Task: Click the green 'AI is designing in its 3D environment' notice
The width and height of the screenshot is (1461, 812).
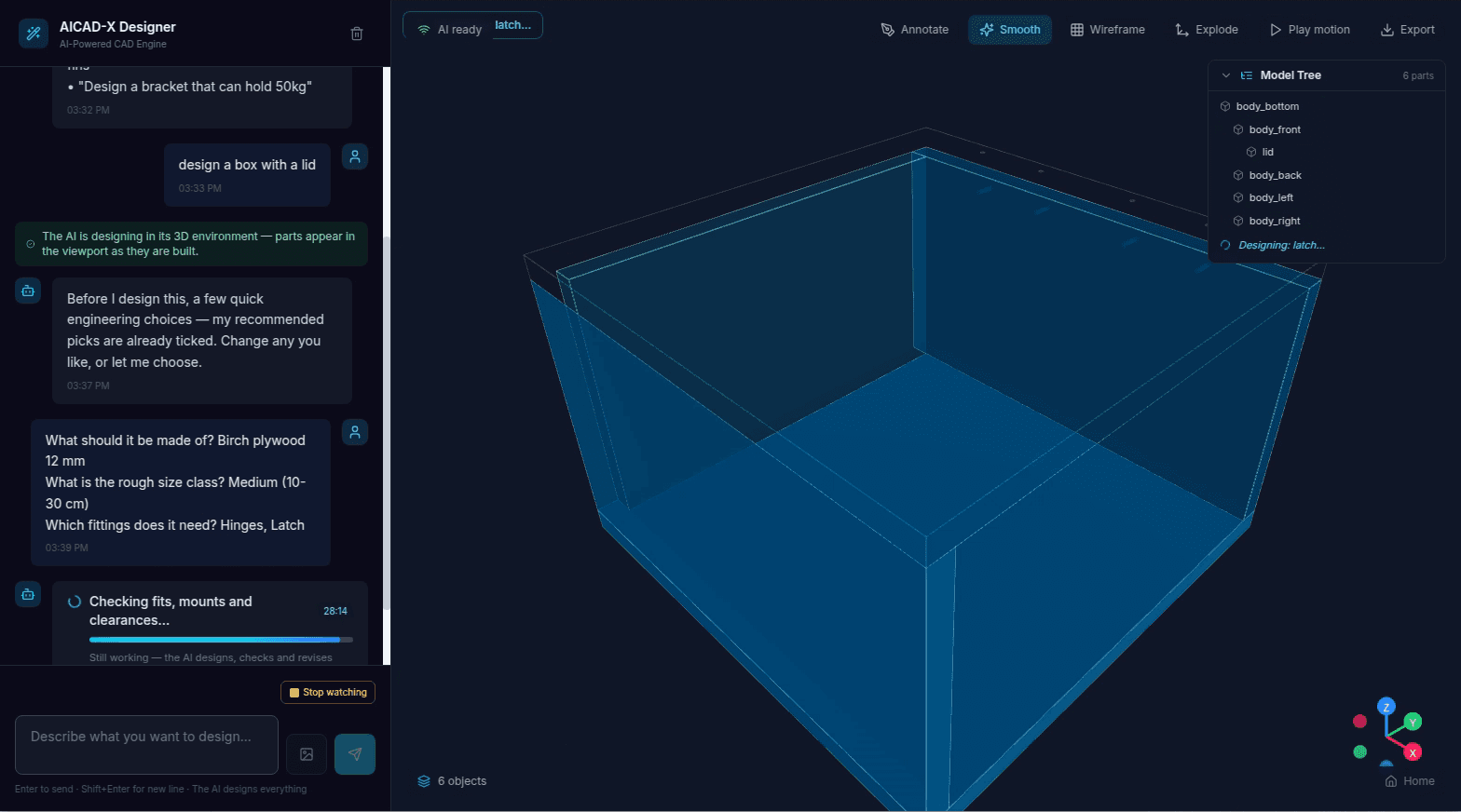Action: click(x=191, y=244)
